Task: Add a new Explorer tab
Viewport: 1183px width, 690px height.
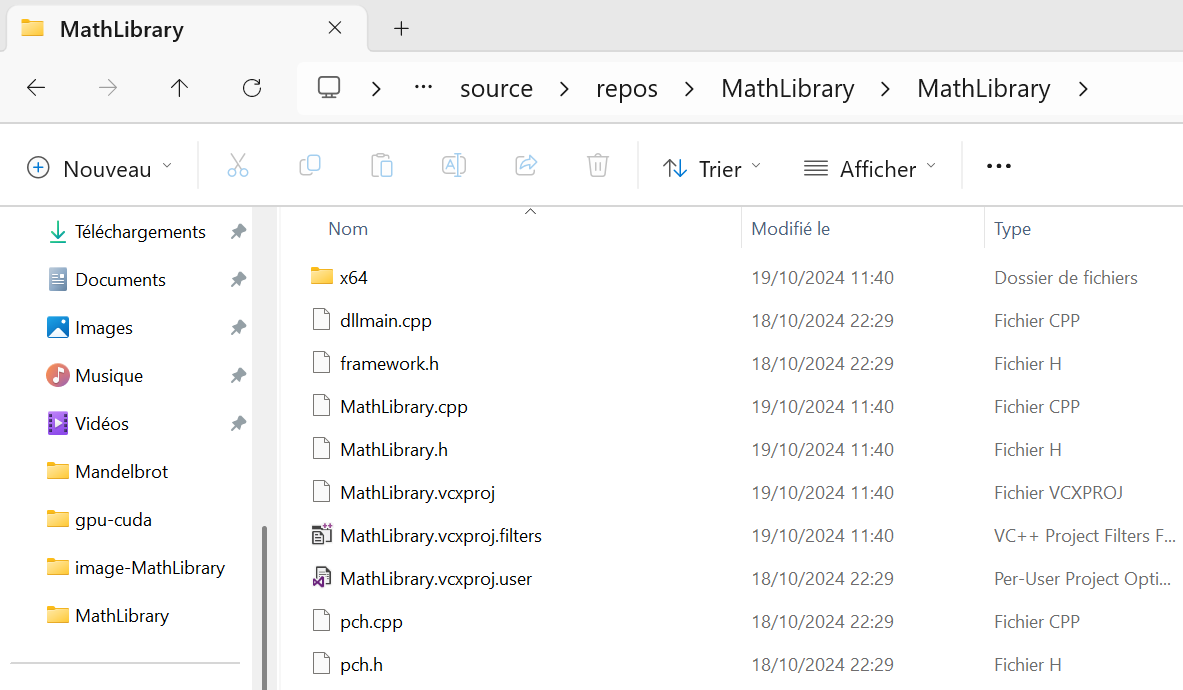Action: pyautogui.click(x=401, y=28)
